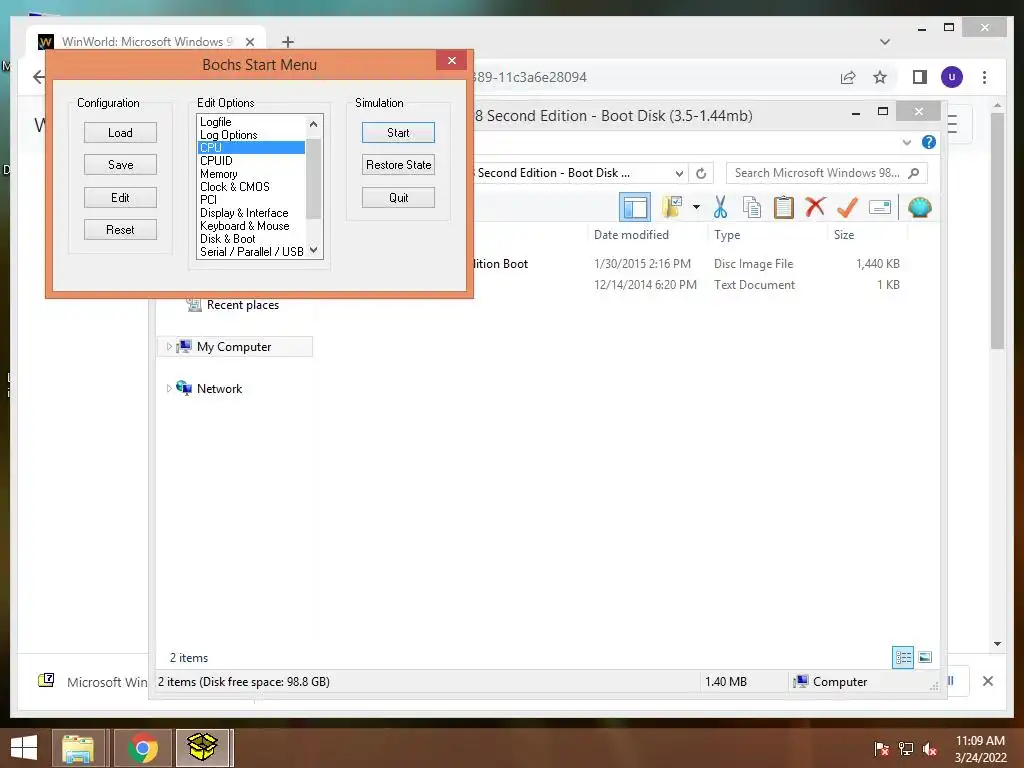
Task: Refresh the Explorer address bar
Action: pyautogui.click(x=701, y=173)
